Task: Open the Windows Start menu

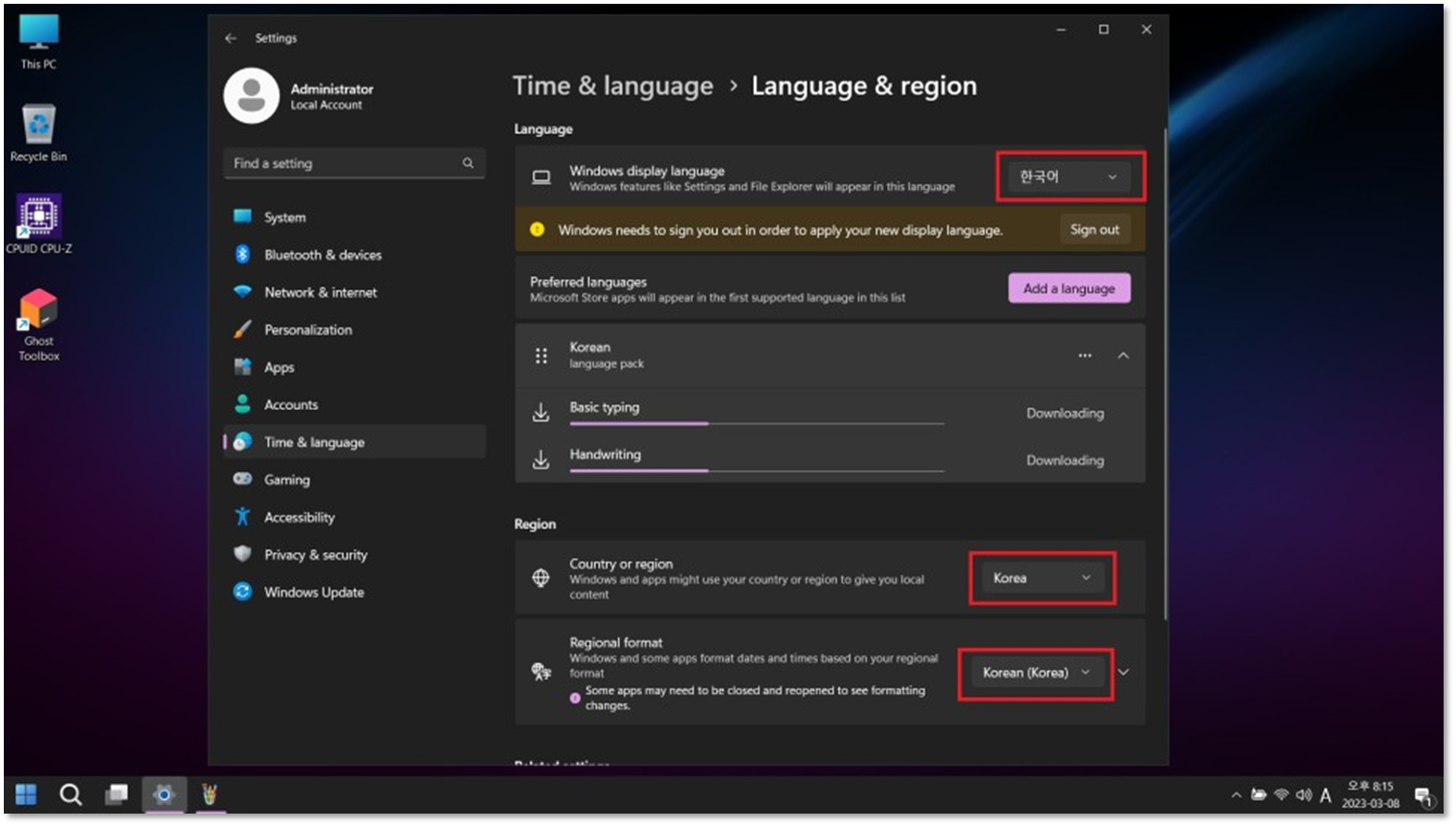Action: click(27, 795)
